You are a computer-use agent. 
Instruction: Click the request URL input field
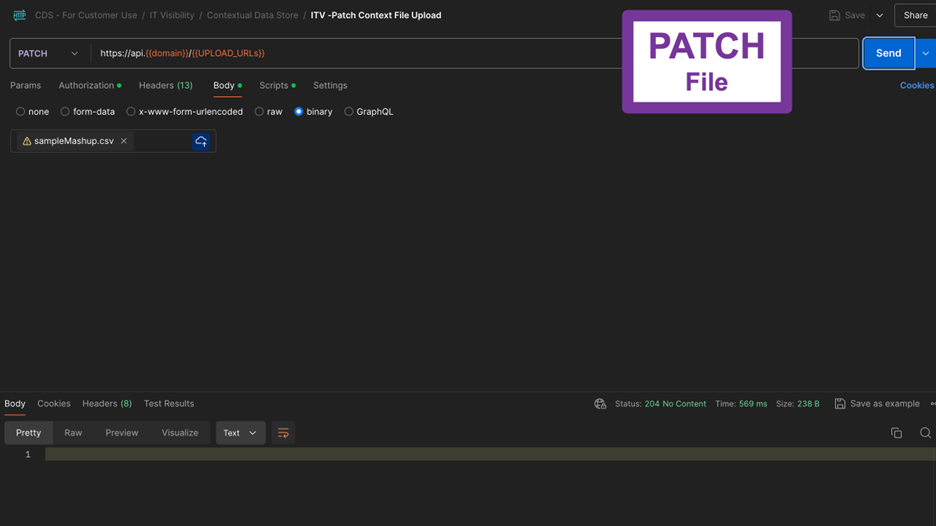360,53
